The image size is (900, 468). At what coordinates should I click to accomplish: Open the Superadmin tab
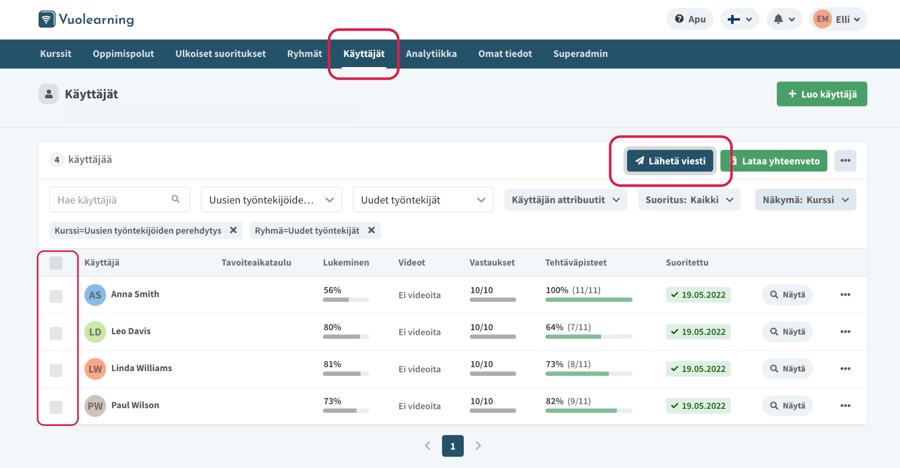pyautogui.click(x=580, y=54)
